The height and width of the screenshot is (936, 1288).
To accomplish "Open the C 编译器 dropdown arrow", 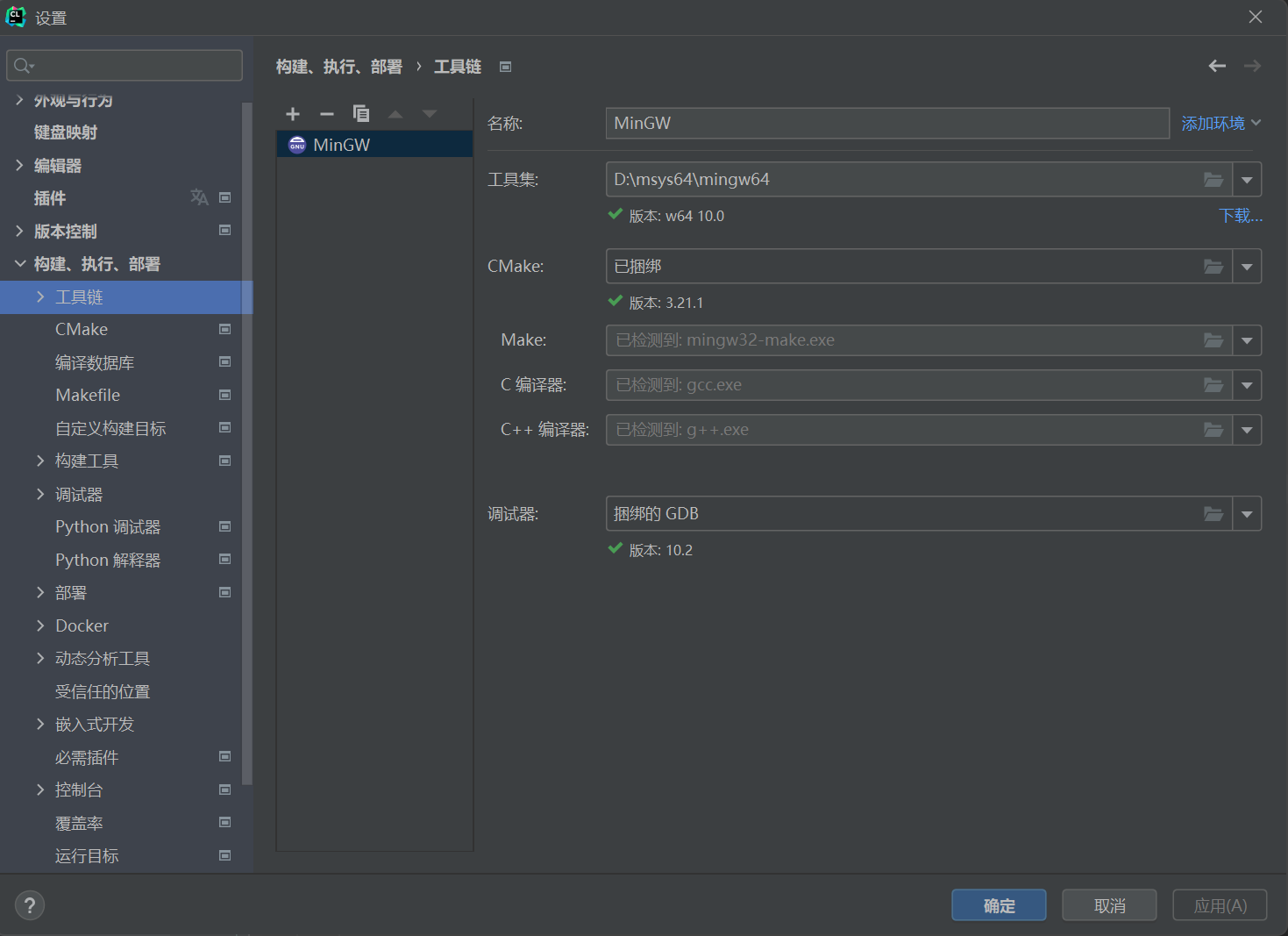I will [1247, 385].
